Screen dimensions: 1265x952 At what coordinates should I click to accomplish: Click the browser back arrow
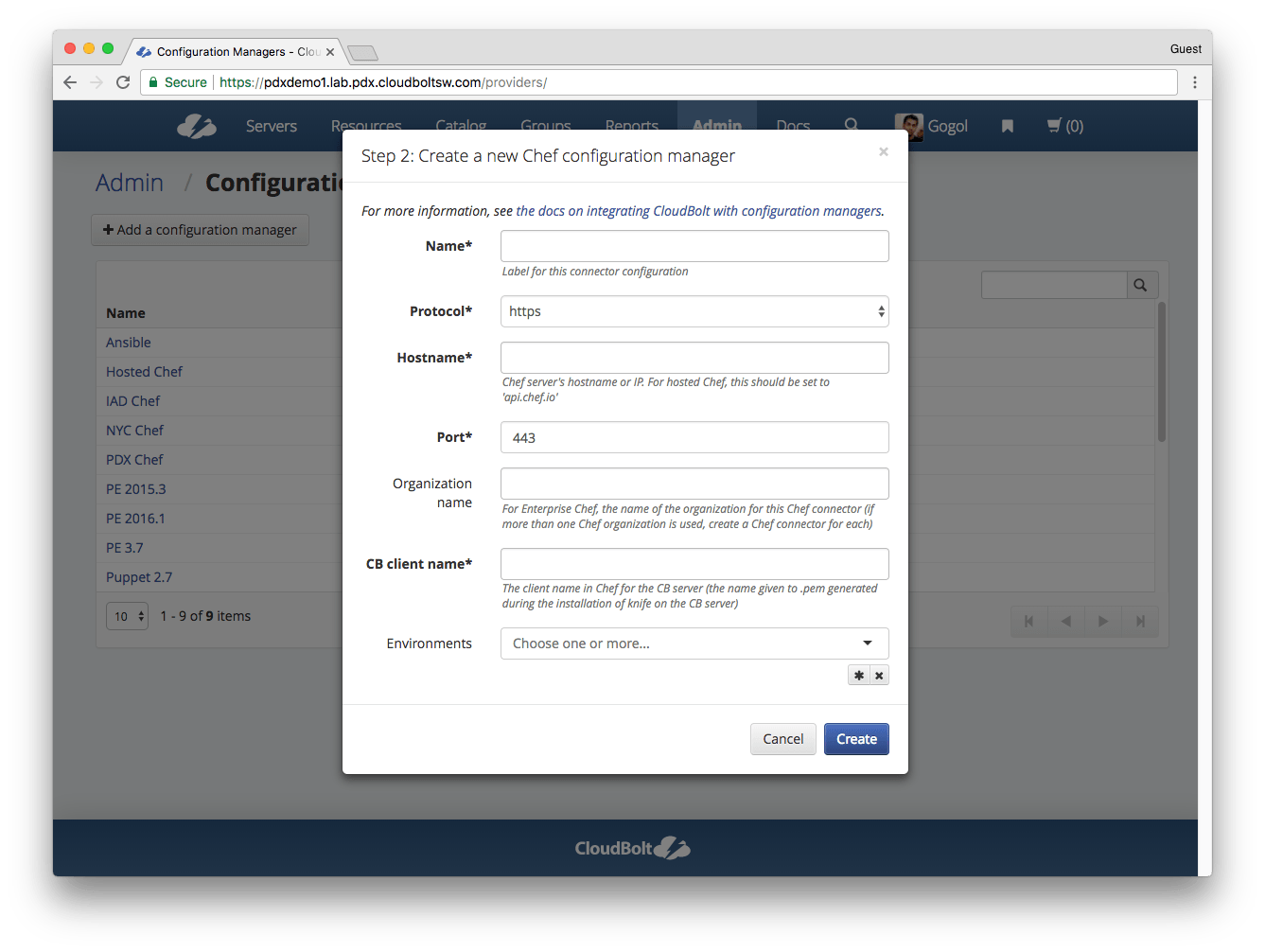pos(70,82)
